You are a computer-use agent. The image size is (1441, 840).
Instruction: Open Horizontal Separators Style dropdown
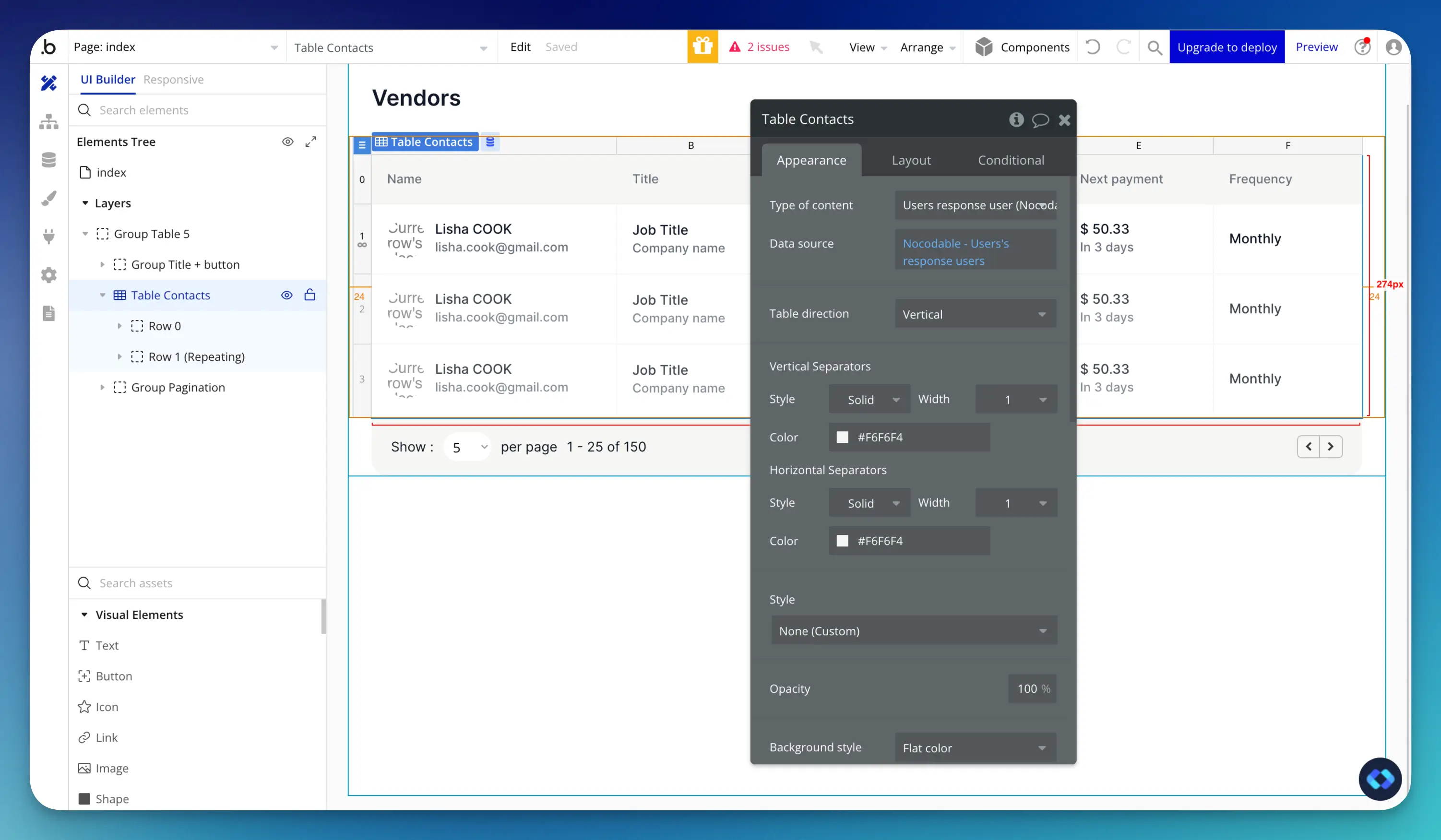[869, 503]
